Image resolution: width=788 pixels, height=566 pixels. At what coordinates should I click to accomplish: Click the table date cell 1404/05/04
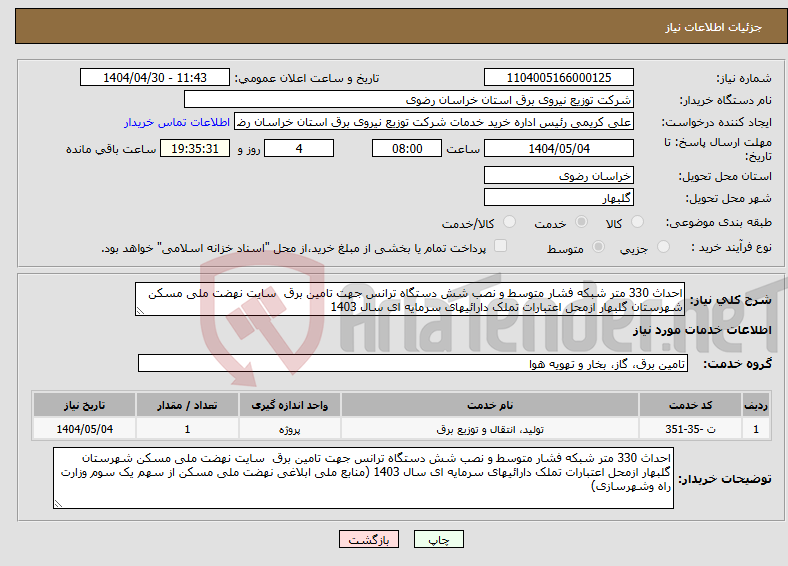click(84, 429)
